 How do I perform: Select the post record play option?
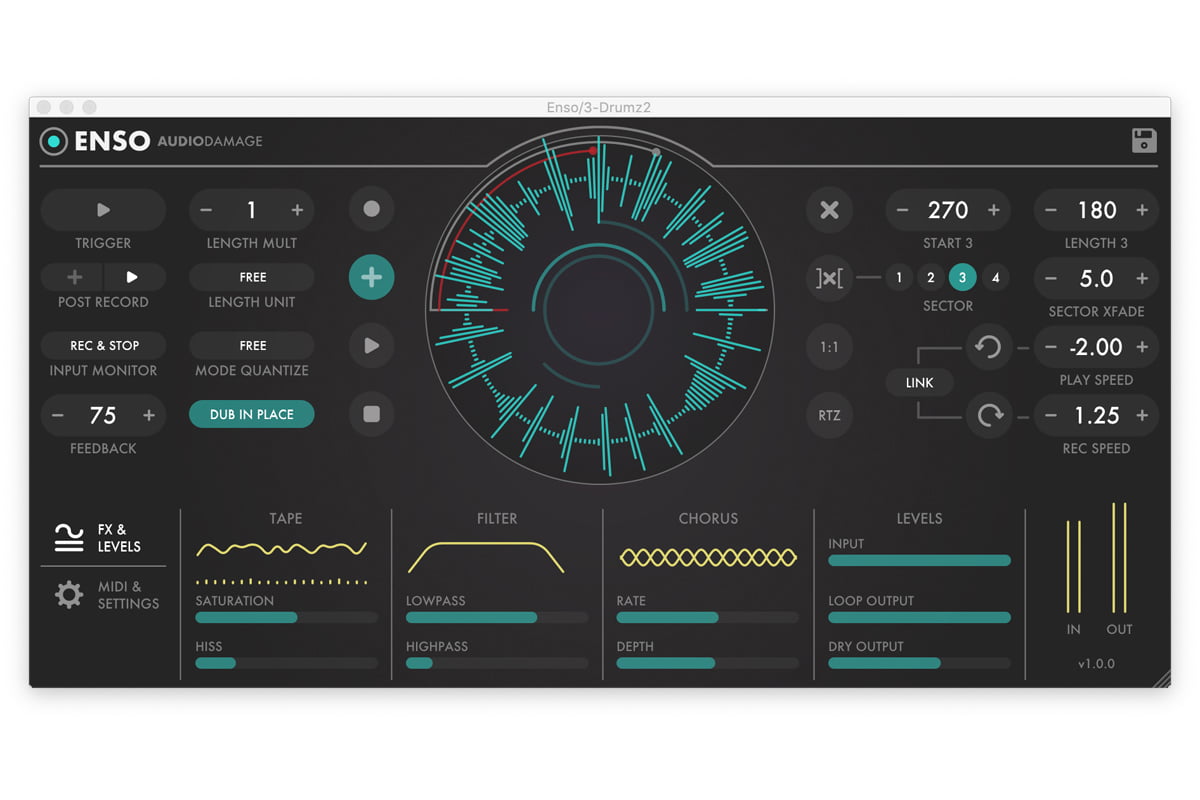point(133,277)
